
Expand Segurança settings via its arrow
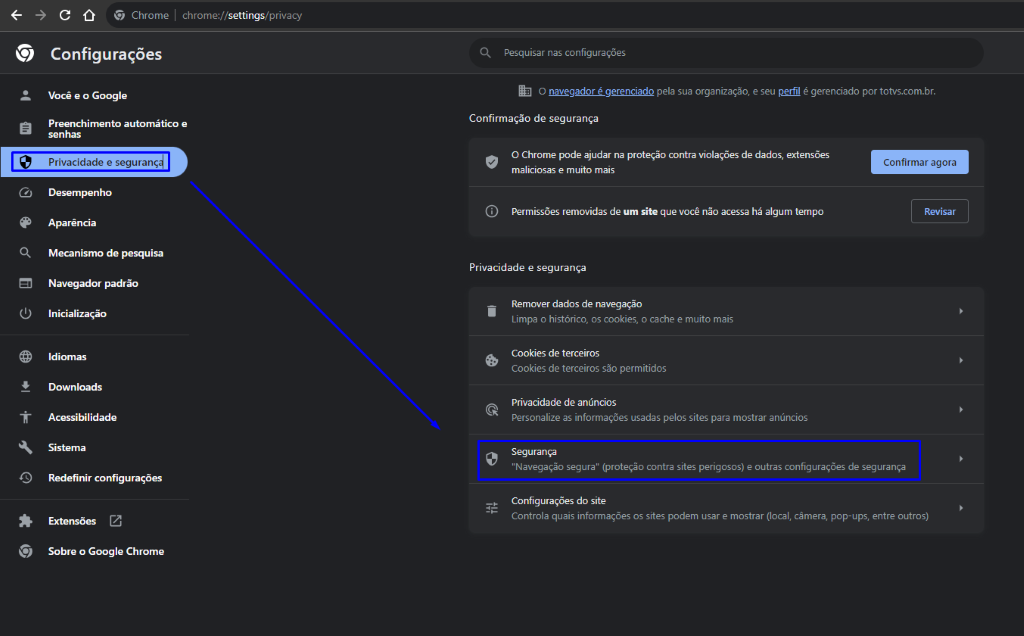click(960, 459)
